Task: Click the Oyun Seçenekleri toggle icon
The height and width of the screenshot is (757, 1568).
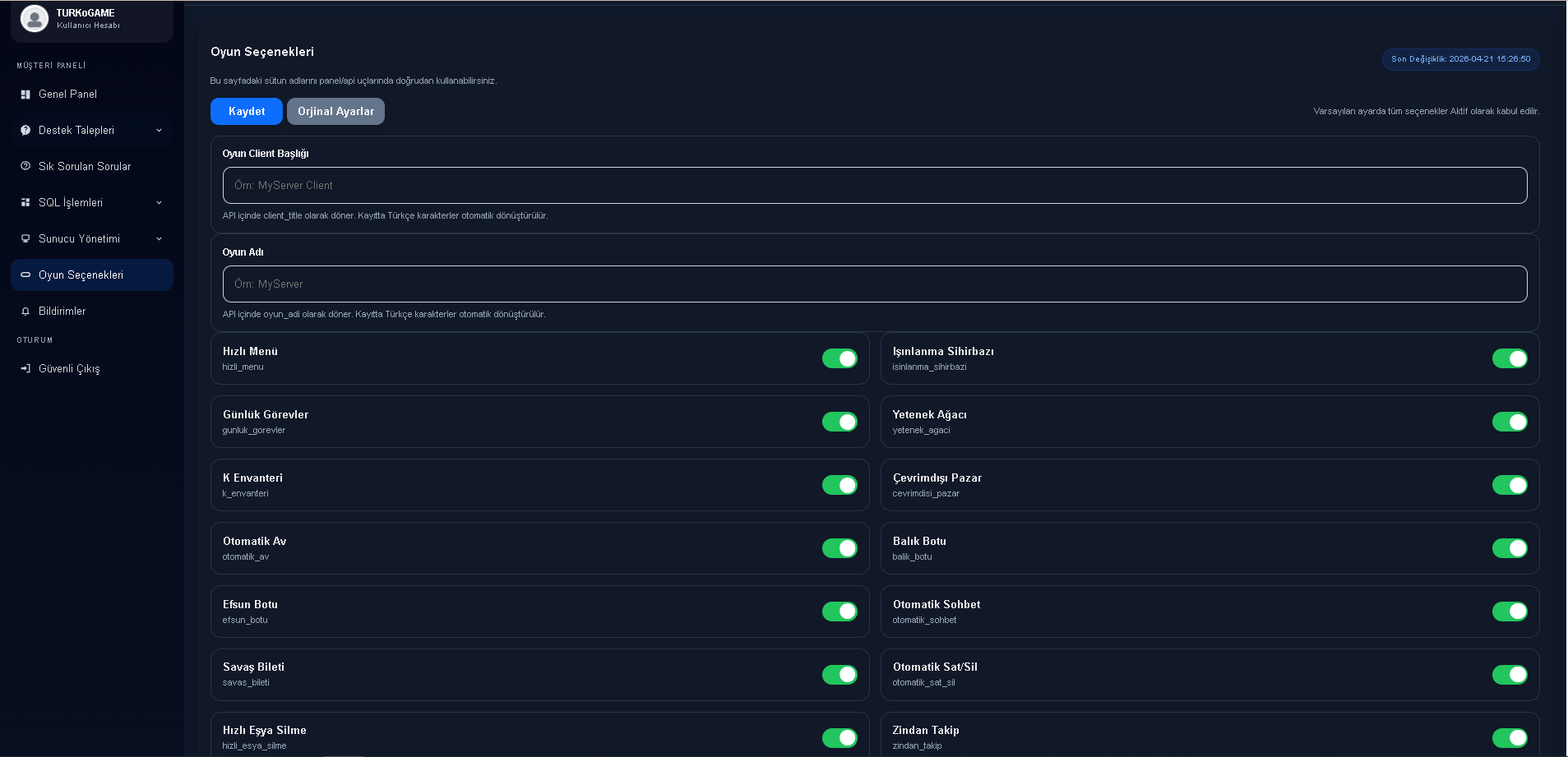Action: point(25,275)
